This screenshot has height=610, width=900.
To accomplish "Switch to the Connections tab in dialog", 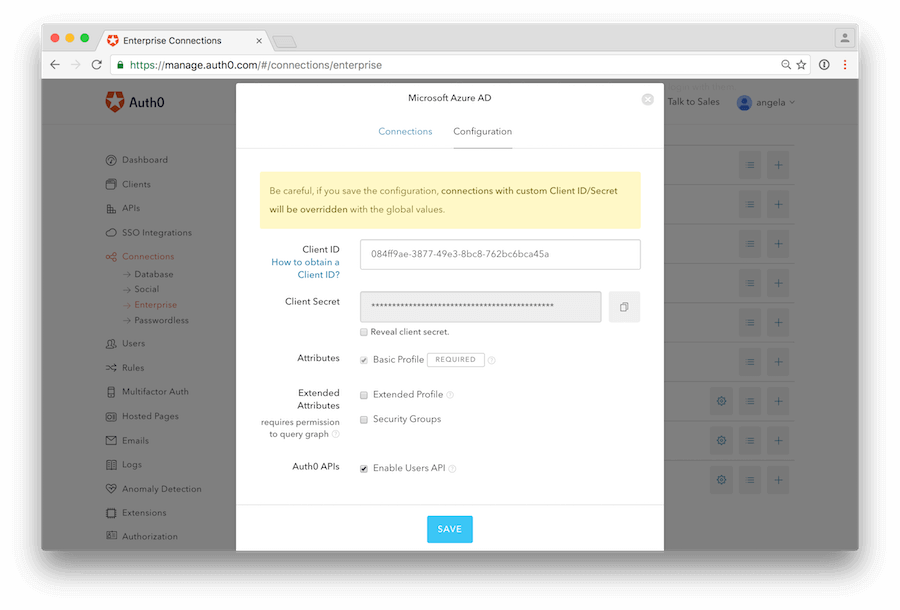I will [405, 131].
